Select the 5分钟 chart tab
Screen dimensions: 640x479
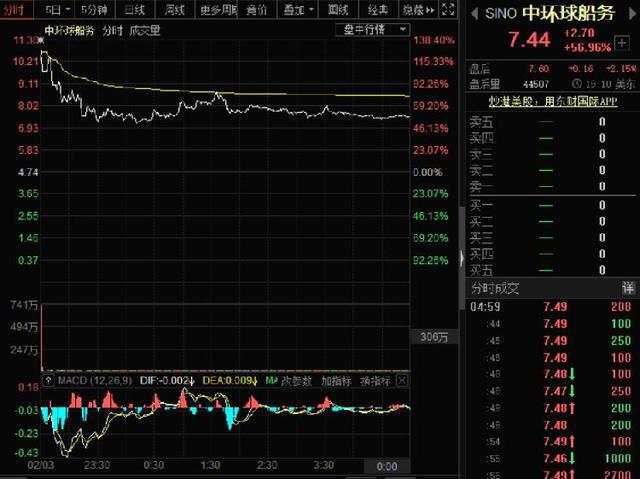94,10
